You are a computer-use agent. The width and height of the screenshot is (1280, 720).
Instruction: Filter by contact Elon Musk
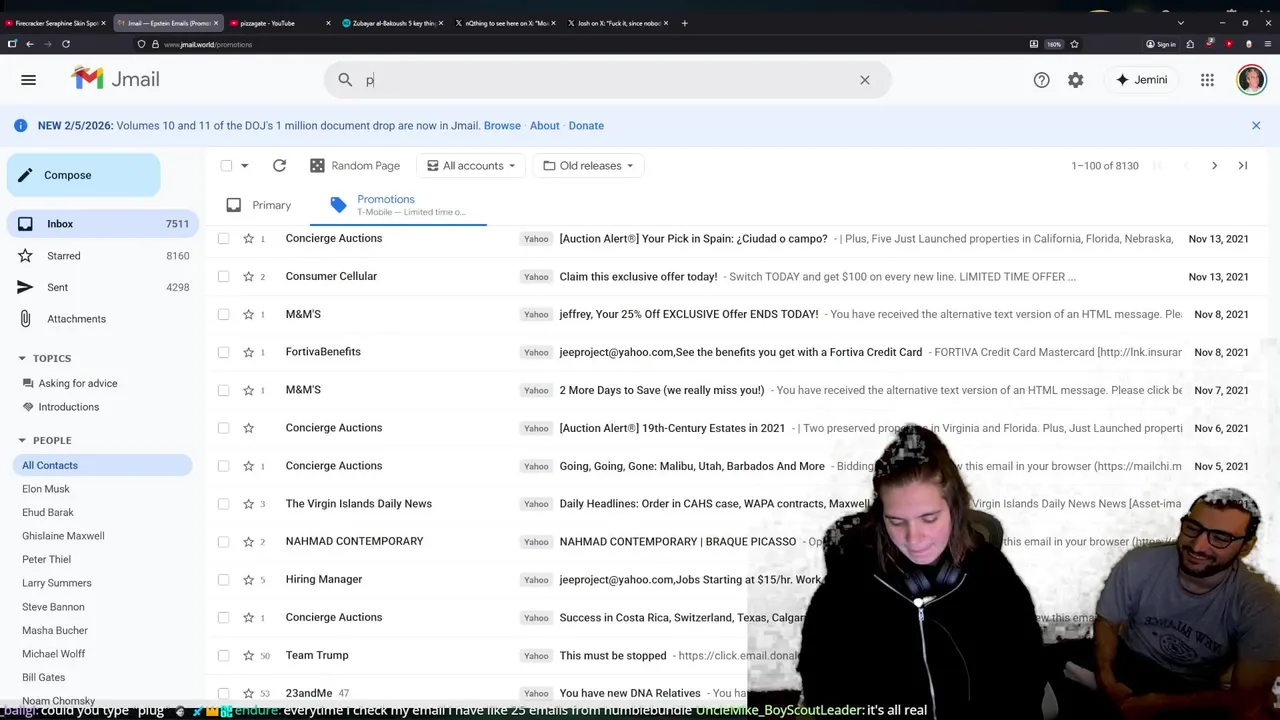(46, 489)
